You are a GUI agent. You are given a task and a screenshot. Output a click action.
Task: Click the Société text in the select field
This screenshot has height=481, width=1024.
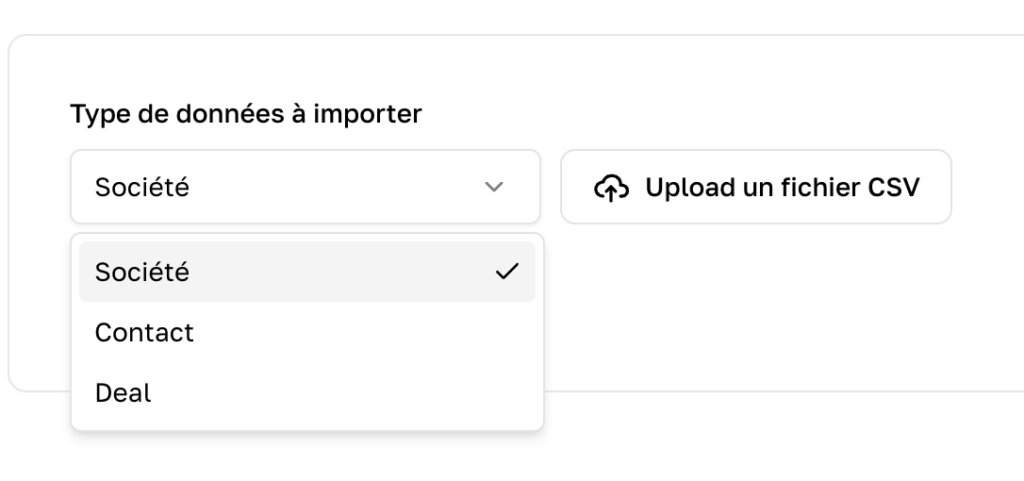pyautogui.click(x=142, y=187)
